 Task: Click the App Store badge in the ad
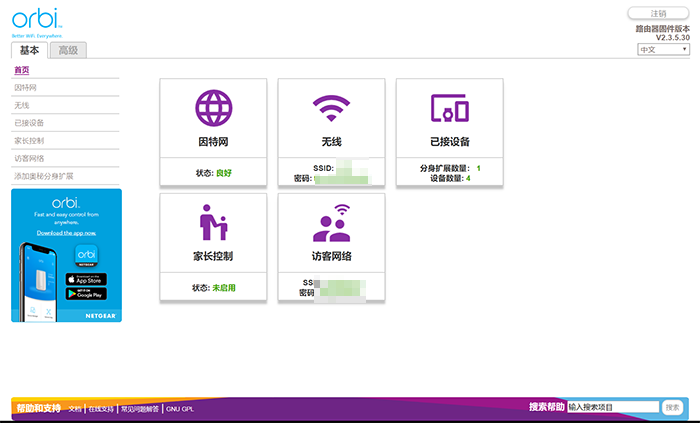point(85,279)
